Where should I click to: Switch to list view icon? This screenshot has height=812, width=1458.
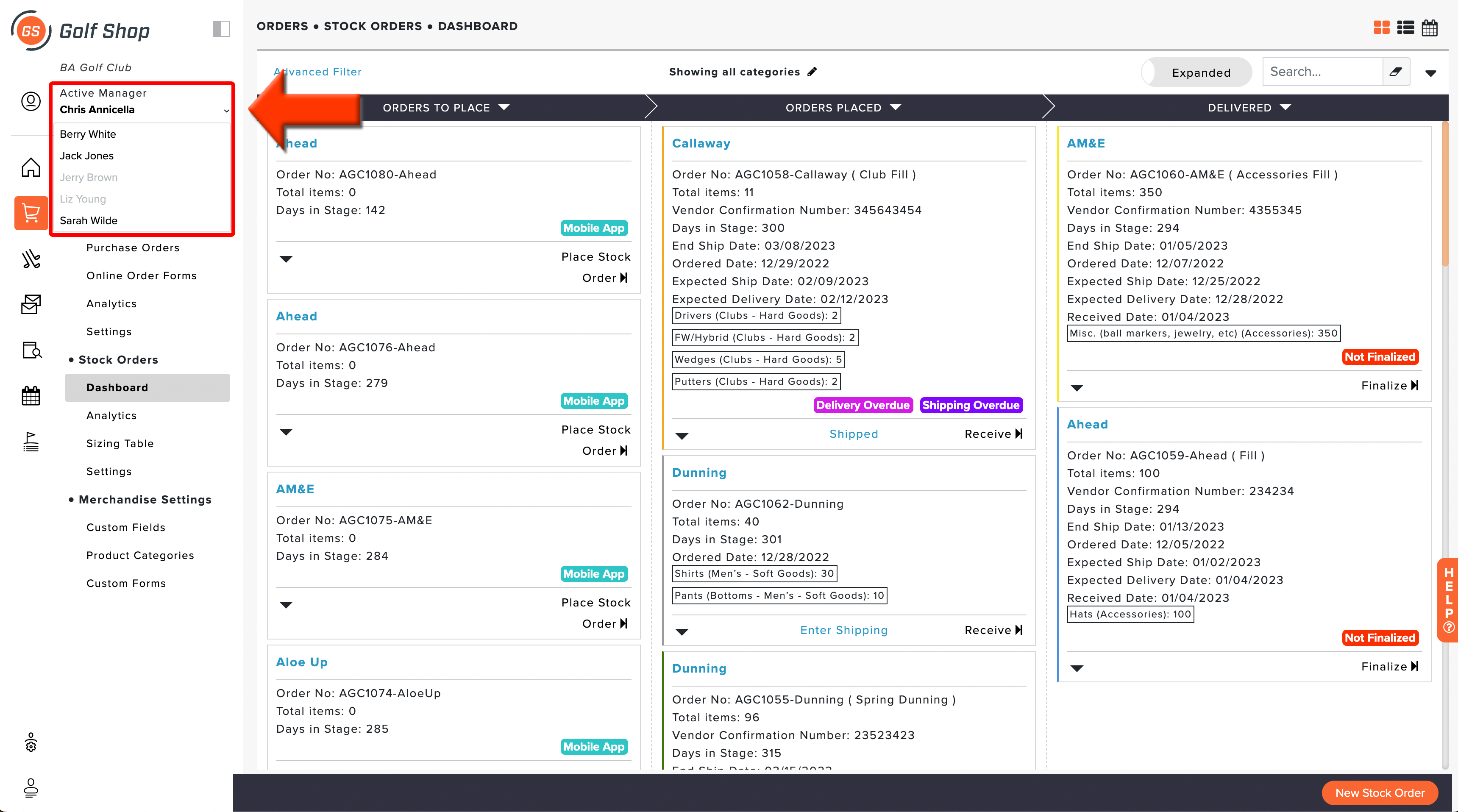[1405, 27]
